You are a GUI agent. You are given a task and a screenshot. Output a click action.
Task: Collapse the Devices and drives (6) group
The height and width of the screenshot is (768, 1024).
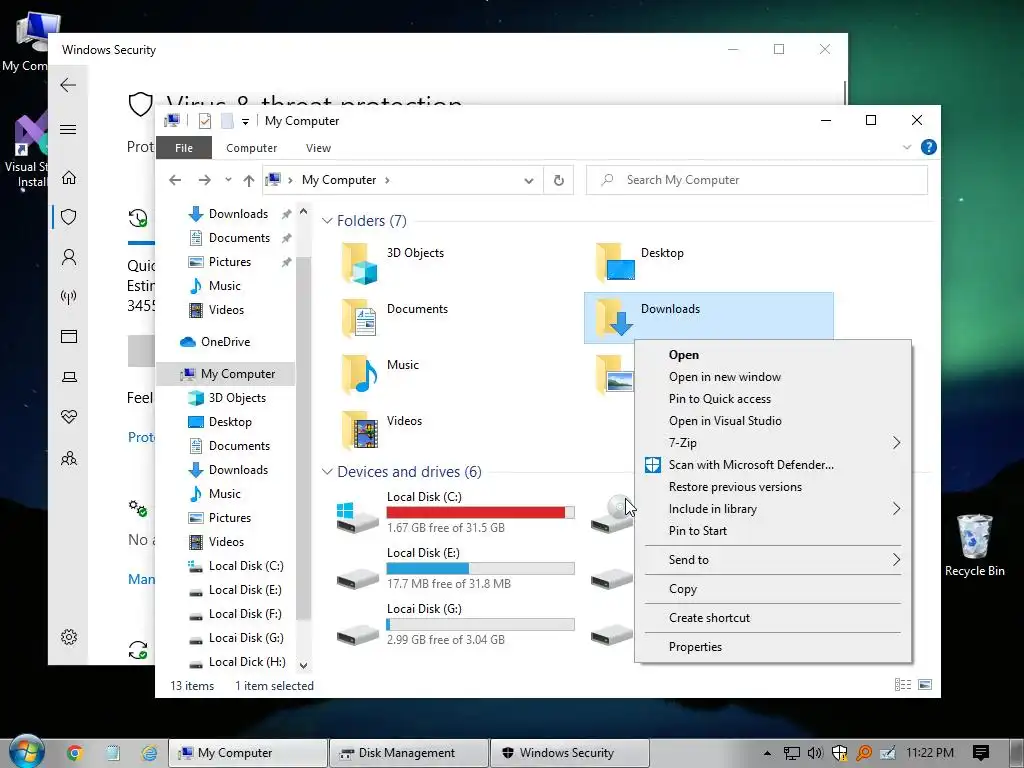point(327,472)
